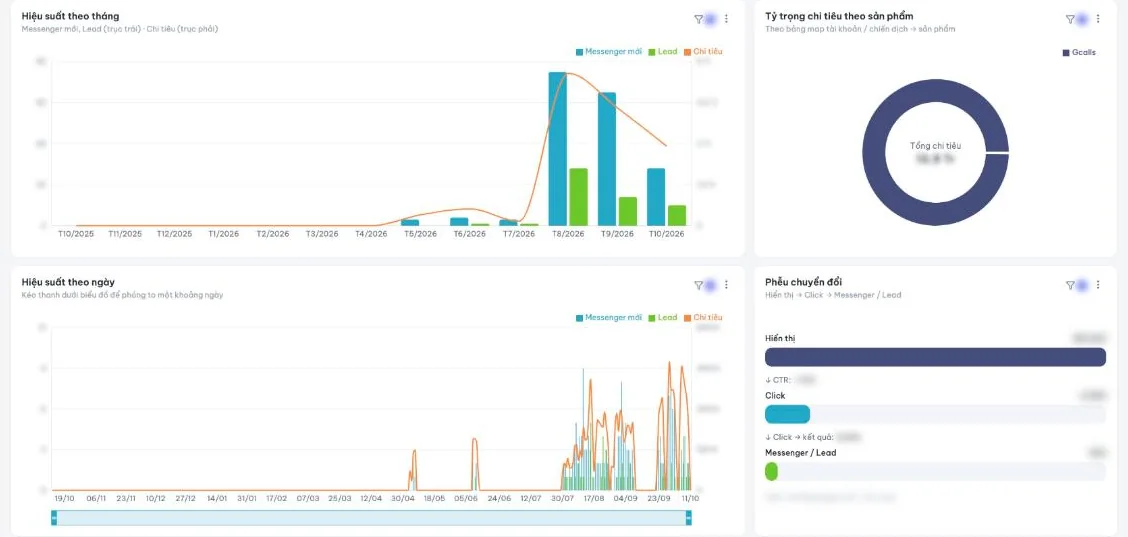Click the Messenger / Lead funnel stage label
Viewport: 1128px width, 537px height.
coord(801,453)
